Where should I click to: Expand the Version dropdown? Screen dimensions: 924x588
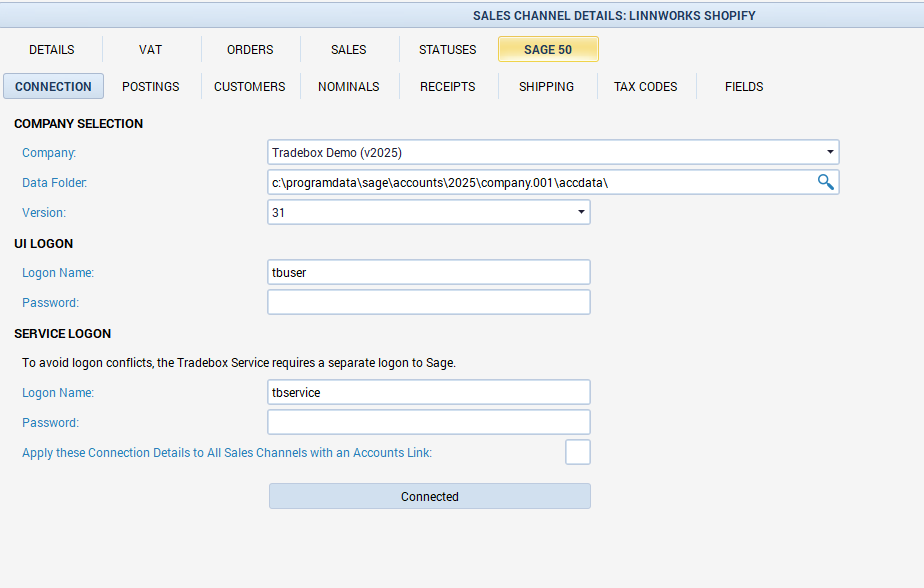coord(581,212)
